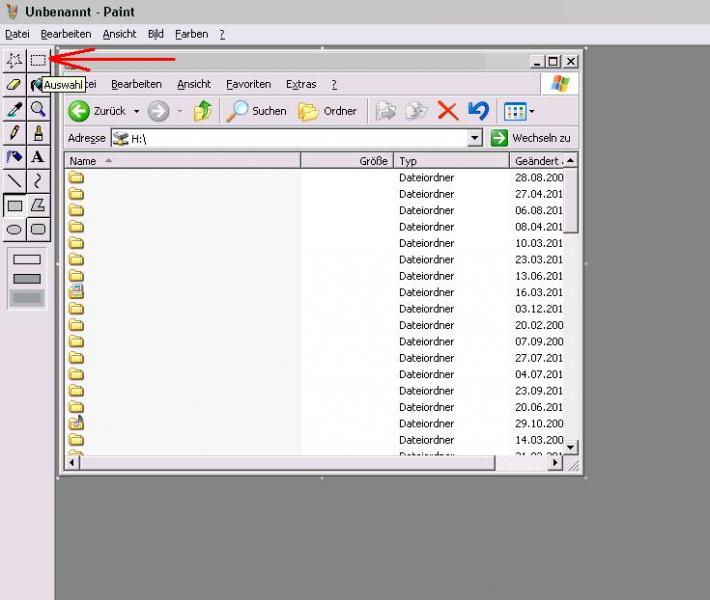This screenshot has width=710, height=600.
Task: Click the vertical scrollbar down arrow
Action: pyautogui.click(x=571, y=446)
